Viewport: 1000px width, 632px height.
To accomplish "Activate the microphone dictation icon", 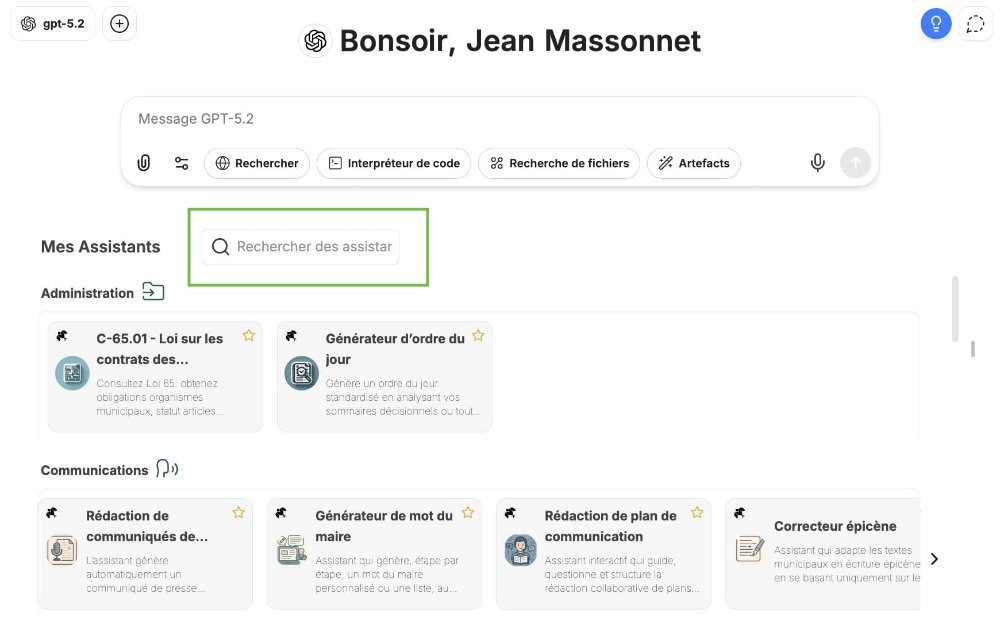I will click(817, 162).
